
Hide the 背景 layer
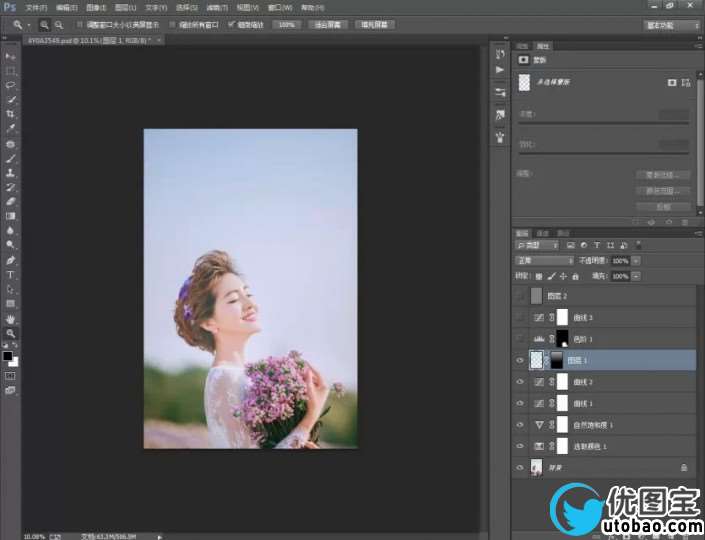520,467
